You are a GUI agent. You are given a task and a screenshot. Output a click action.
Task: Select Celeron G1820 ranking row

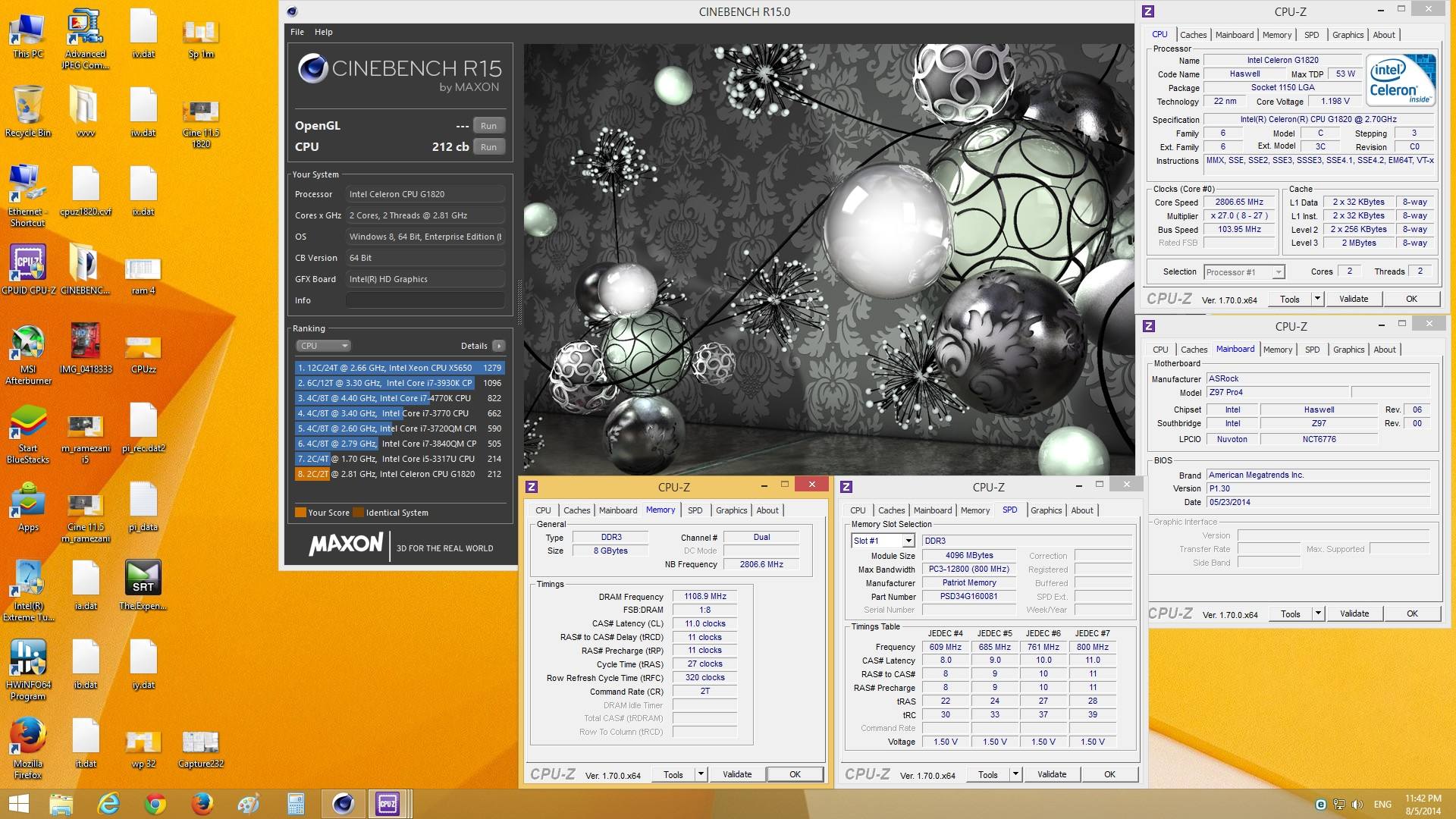click(x=400, y=474)
